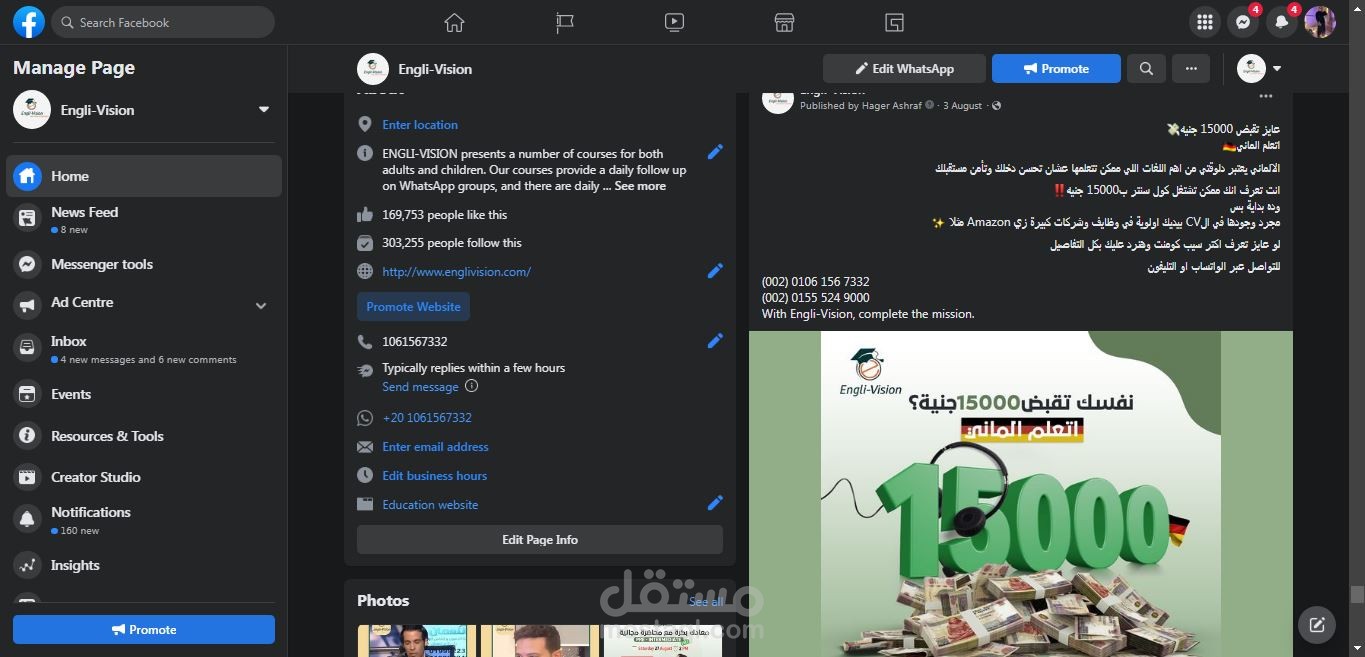Screen dimensions: 1365x657
Task: Select Home in Manage Page sidebar
Action: [x=144, y=176]
